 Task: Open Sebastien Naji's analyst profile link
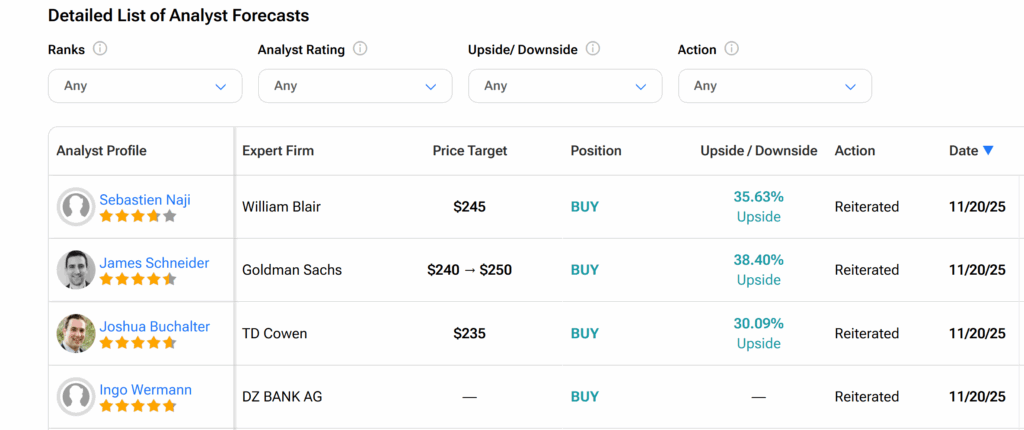145,200
